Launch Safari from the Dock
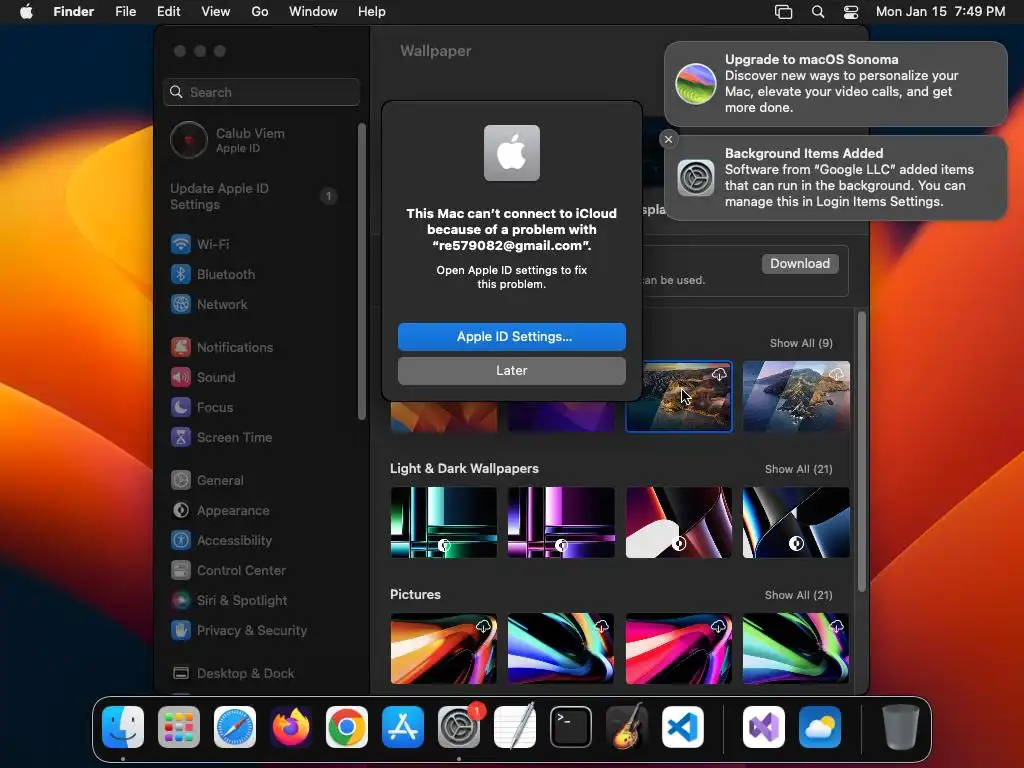This screenshot has height=768, width=1024. (x=235, y=727)
